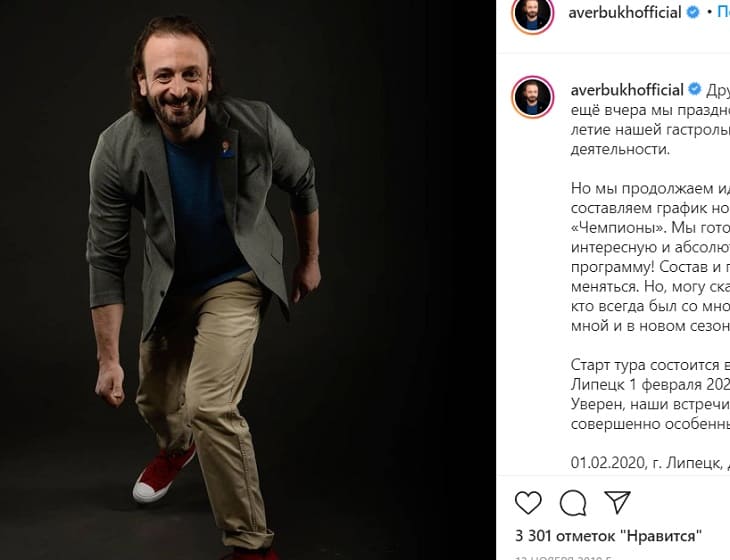Open the profile avatar in the post header
The height and width of the screenshot is (560, 730).
click(532, 15)
